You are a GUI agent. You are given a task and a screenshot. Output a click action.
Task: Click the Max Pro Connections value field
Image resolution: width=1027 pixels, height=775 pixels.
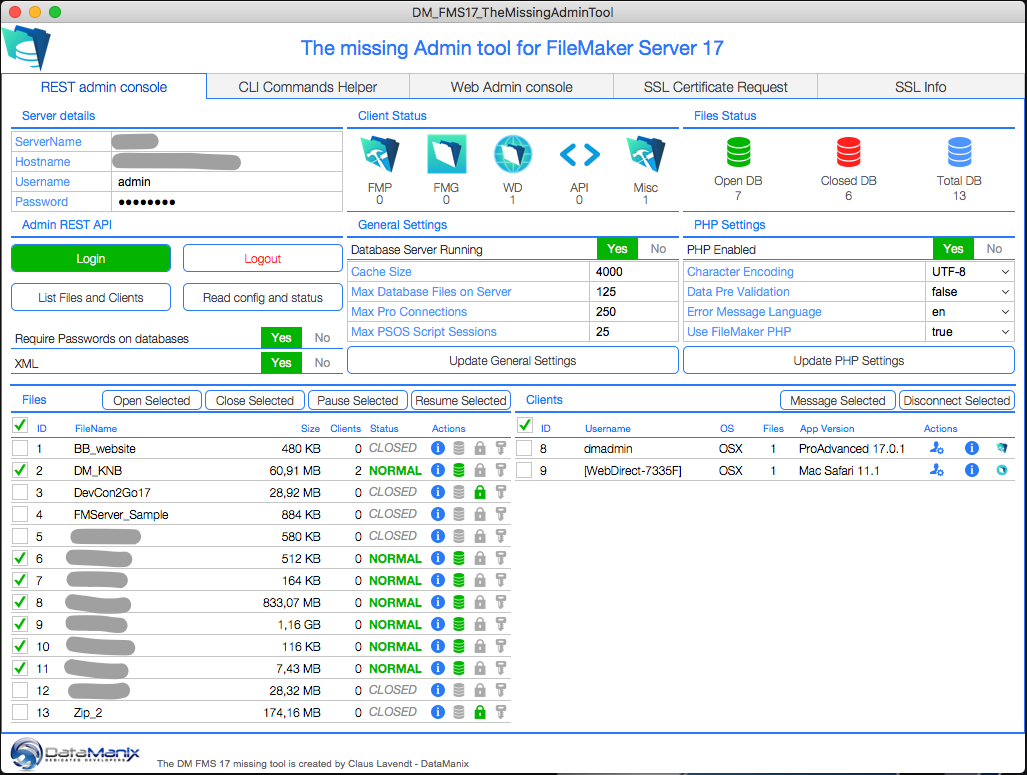coord(633,312)
